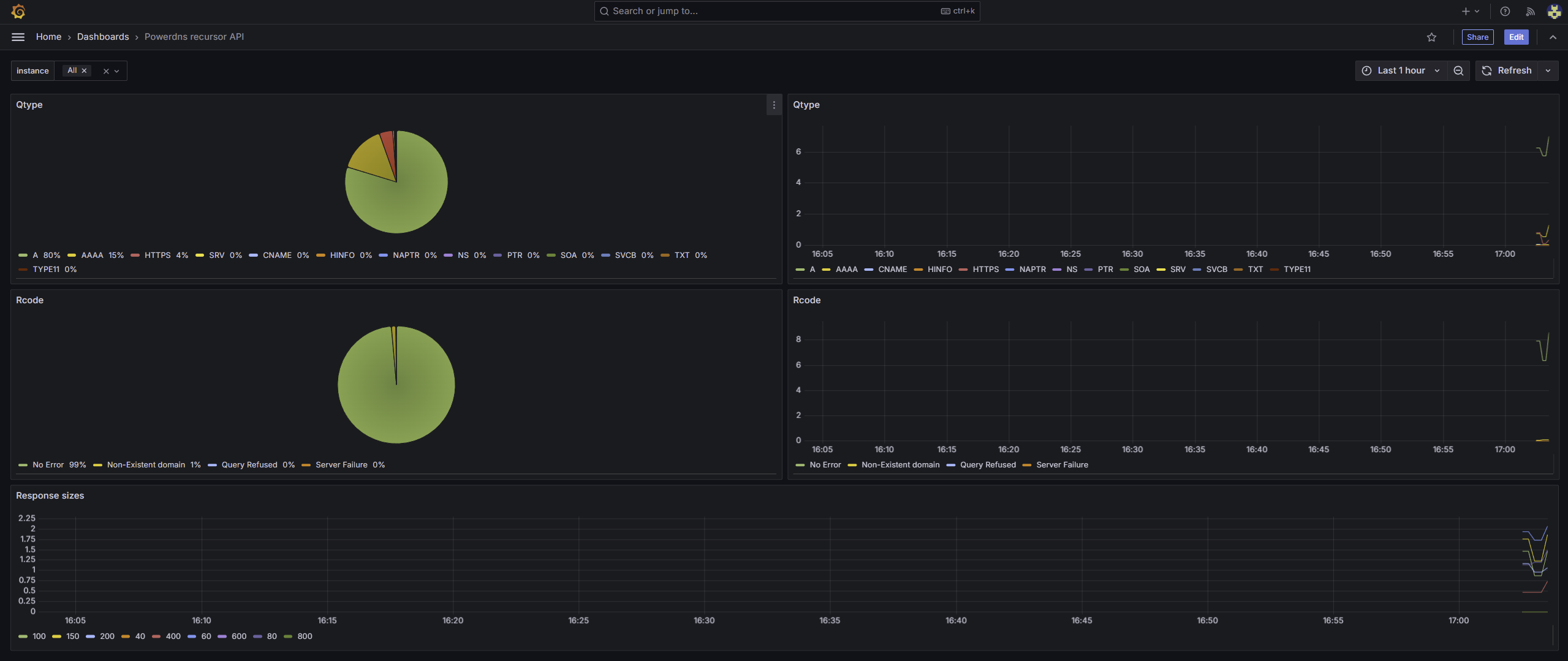Click the zoom out time range icon
The height and width of the screenshot is (661, 1568).
[x=1458, y=71]
